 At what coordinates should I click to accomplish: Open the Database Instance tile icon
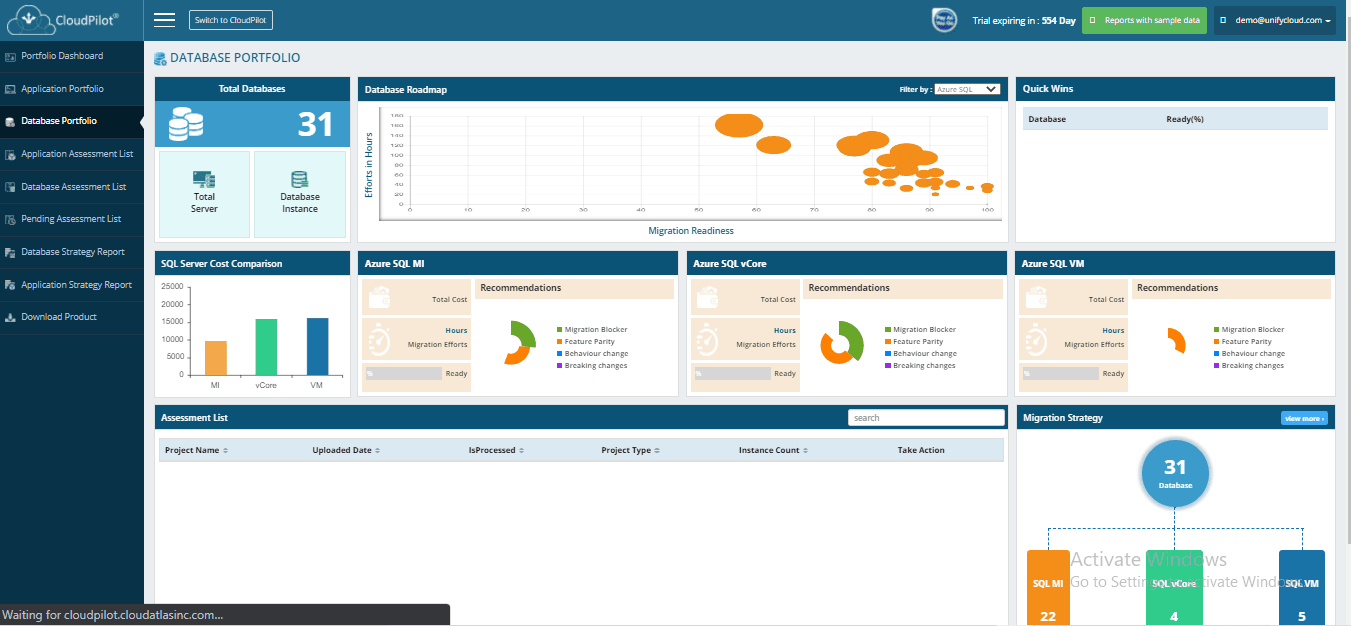click(299, 180)
